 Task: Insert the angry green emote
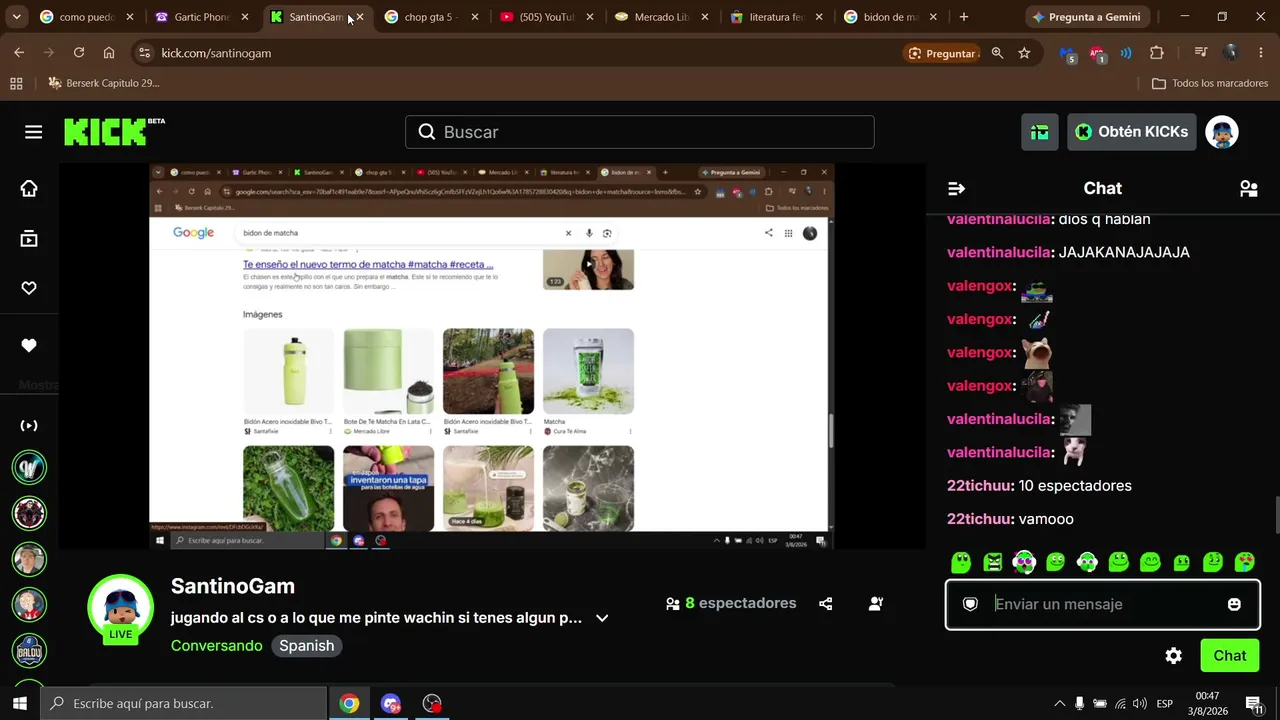point(993,562)
